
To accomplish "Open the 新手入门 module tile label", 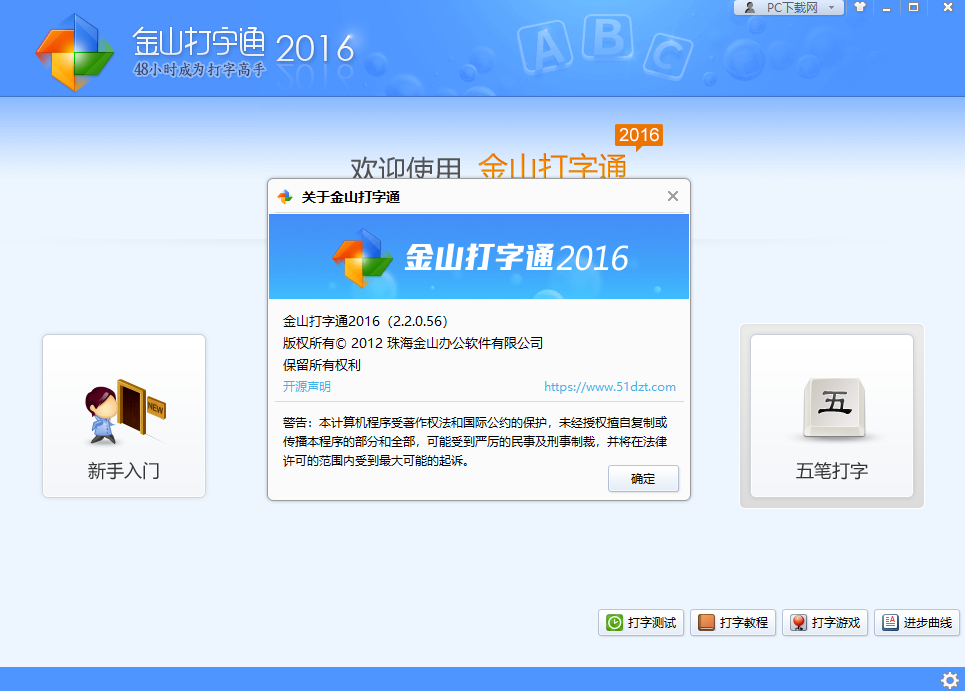I will pos(123,471).
